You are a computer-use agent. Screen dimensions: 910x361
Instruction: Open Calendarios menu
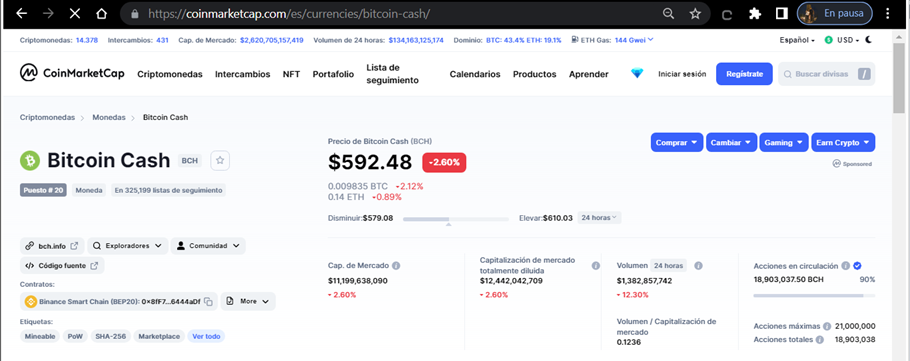click(475, 74)
